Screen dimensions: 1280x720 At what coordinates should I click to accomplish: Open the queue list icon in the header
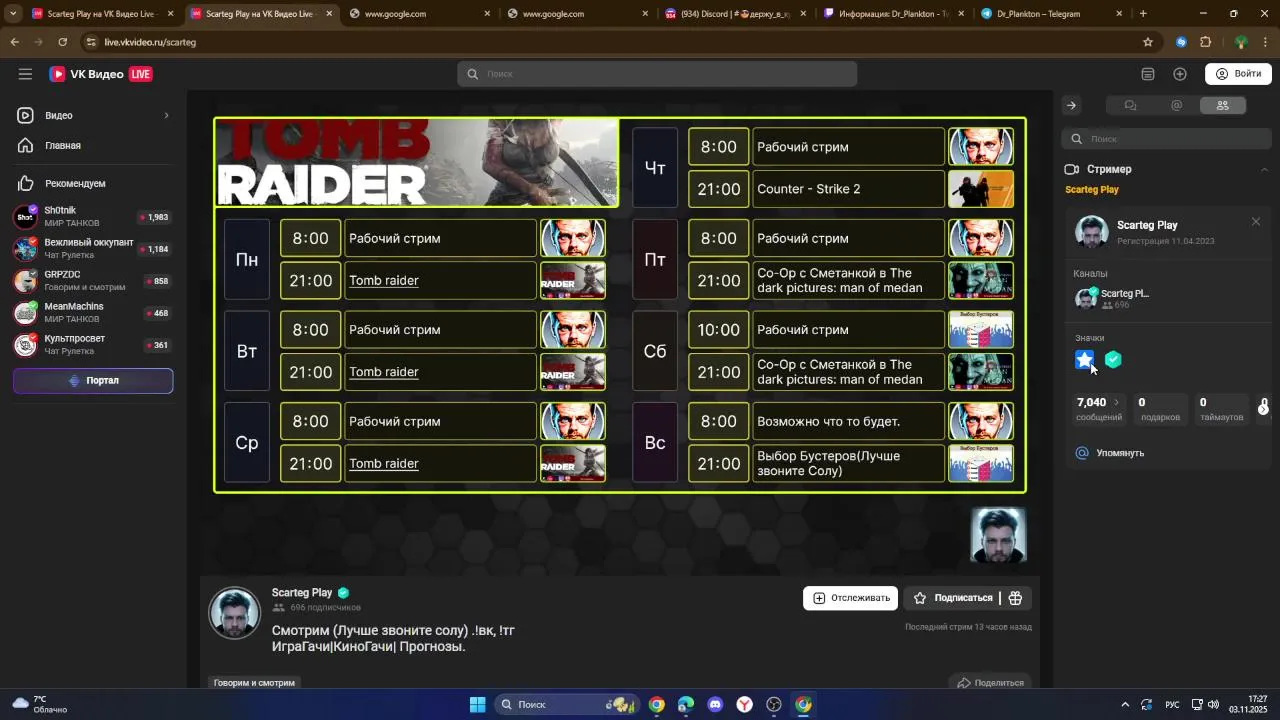click(1148, 74)
